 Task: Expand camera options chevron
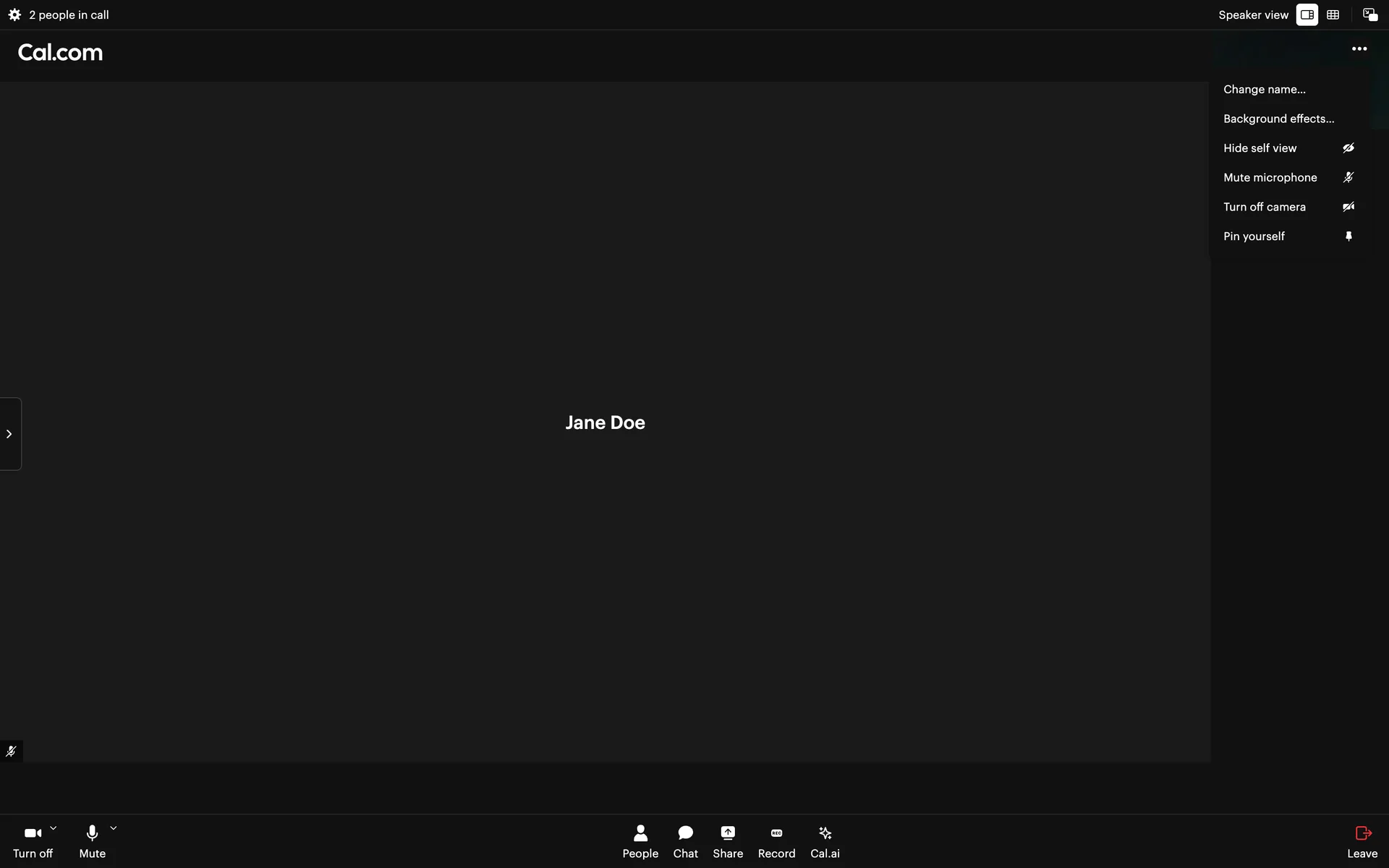click(x=53, y=828)
